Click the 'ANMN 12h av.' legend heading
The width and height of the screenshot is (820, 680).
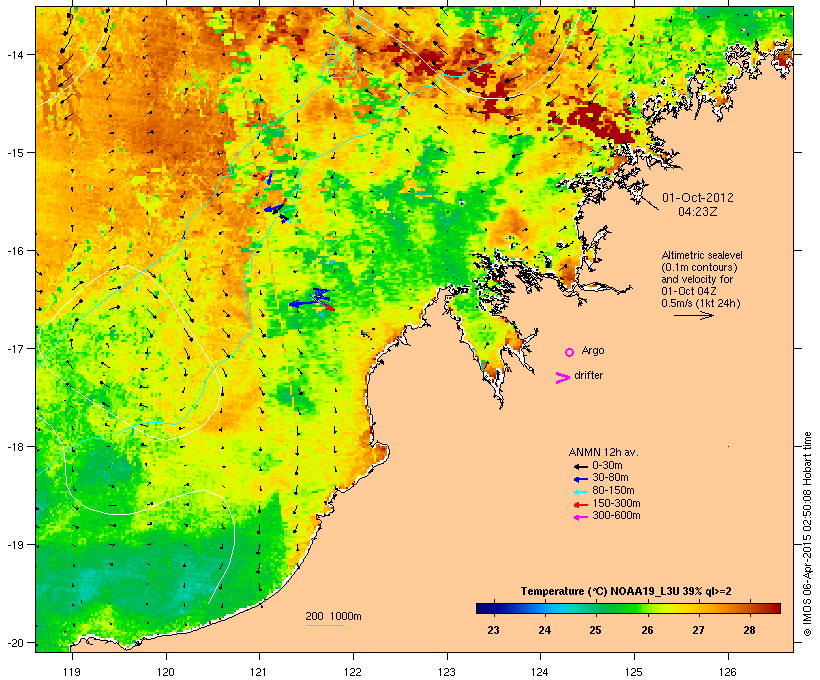pos(603,452)
